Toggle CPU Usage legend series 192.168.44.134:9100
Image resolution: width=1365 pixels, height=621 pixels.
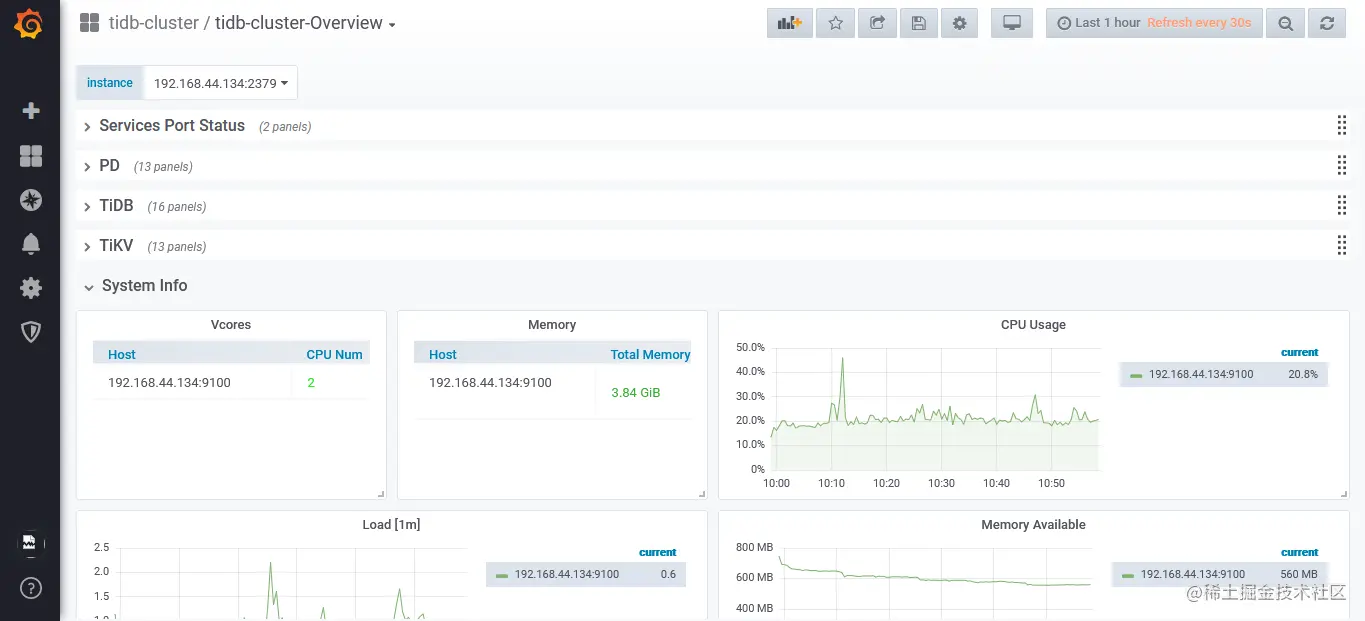pos(1201,374)
